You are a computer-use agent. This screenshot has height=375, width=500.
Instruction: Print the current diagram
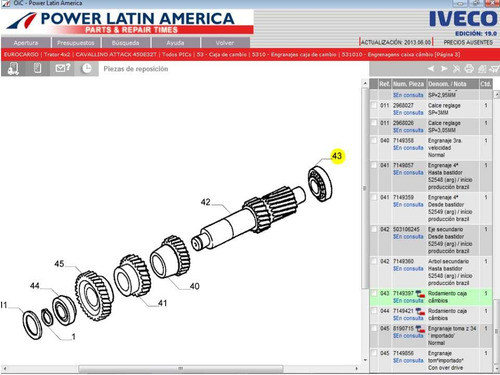pos(469,69)
